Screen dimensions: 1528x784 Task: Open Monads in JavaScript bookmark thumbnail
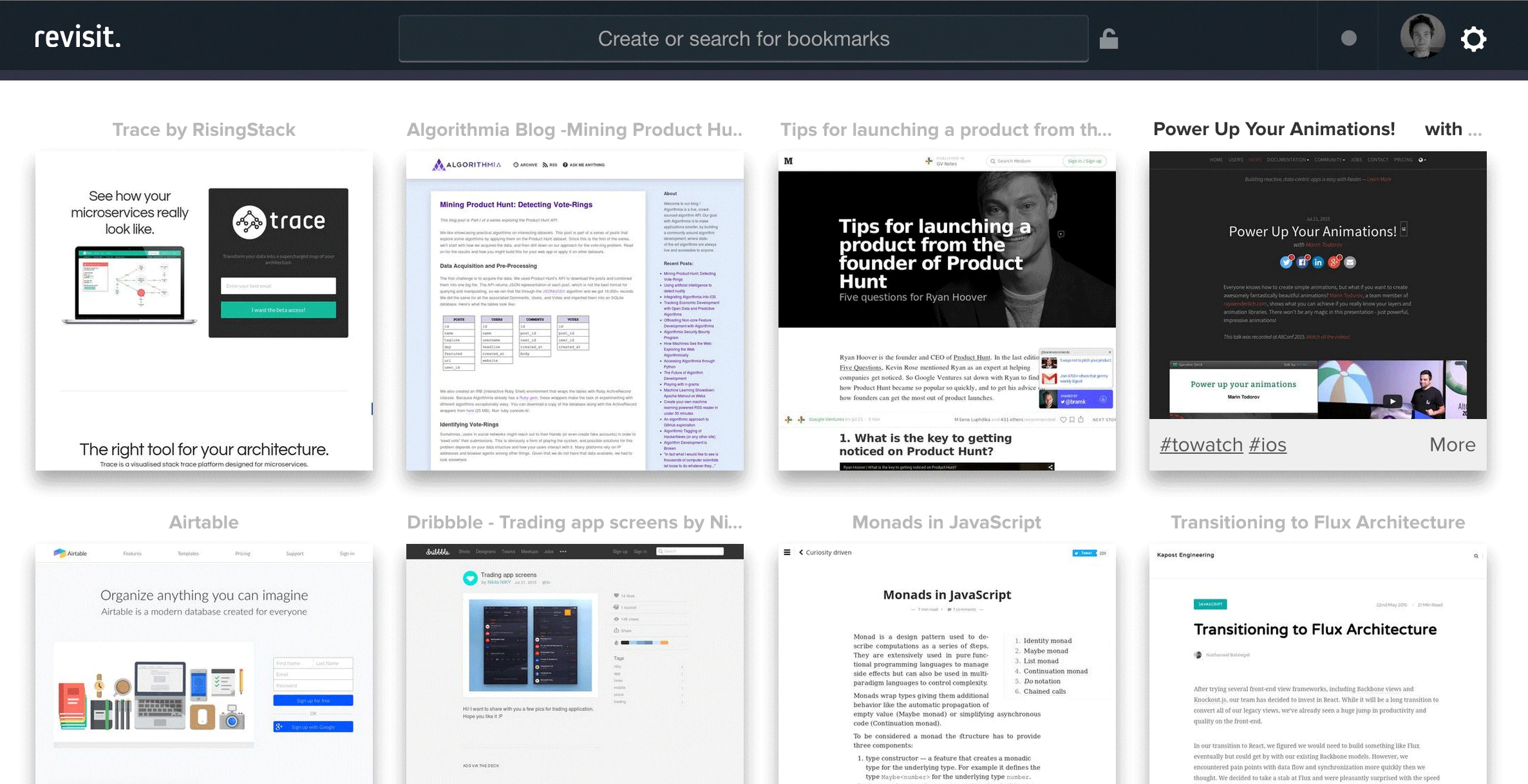[947, 663]
